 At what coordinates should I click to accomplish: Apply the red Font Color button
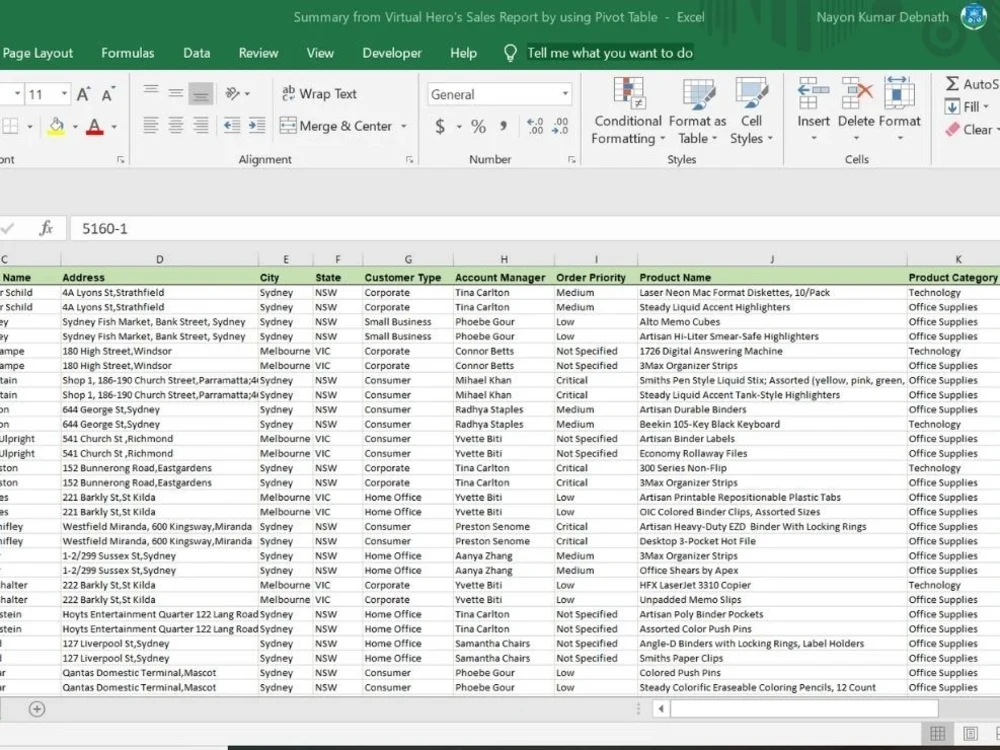[94, 126]
